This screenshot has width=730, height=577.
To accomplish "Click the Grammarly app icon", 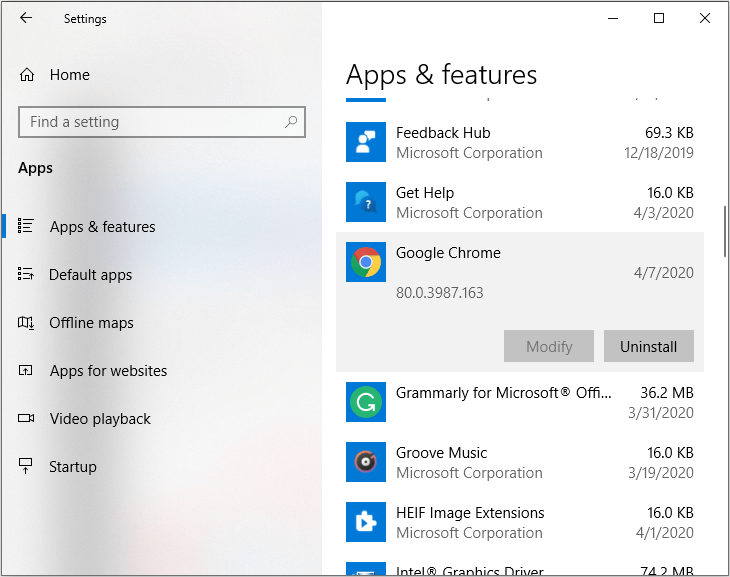I will [366, 402].
